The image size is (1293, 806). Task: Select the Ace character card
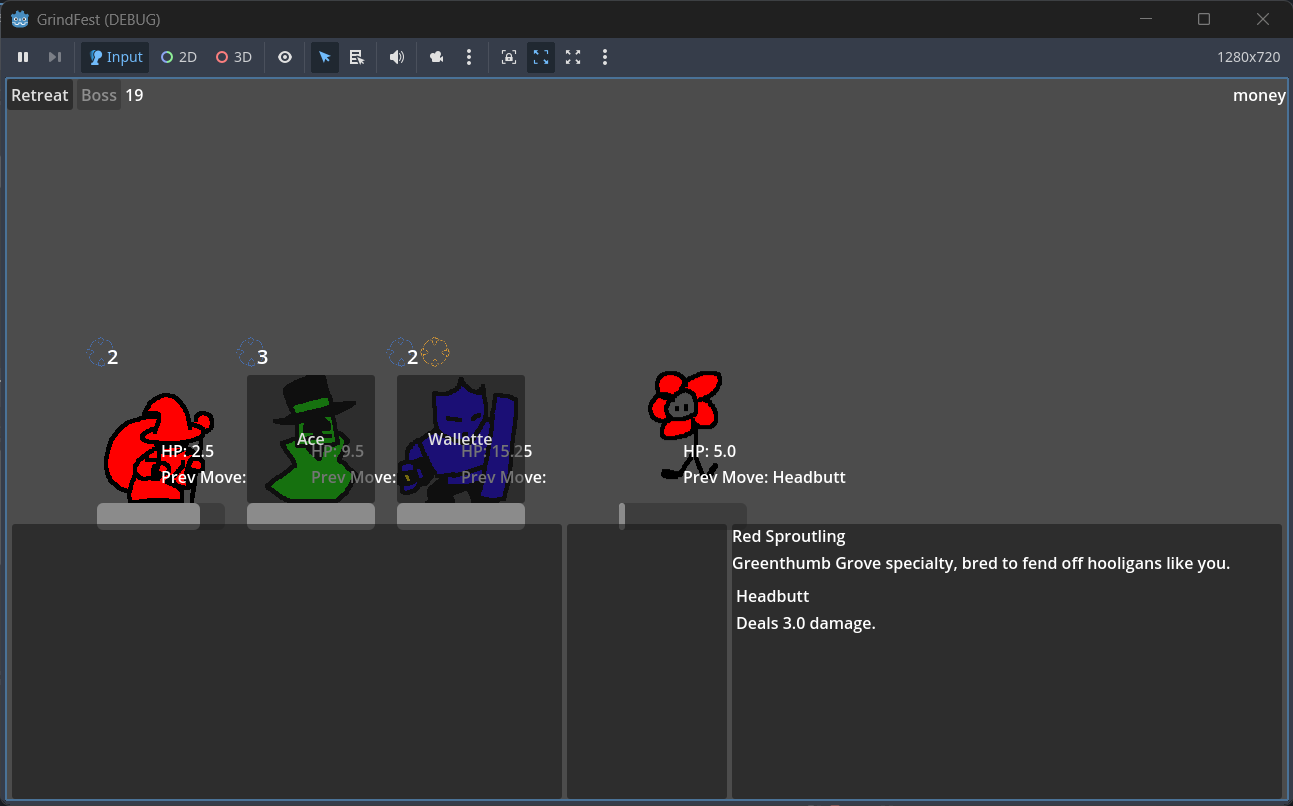point(311,438)
